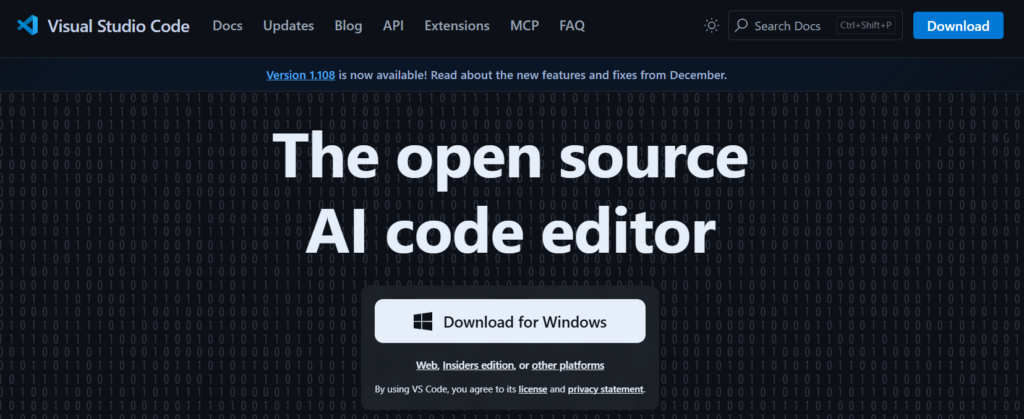Open the Blog section
Viewport: 1024px width, 419px height.
pyautogui.click(x=348, y=26)
